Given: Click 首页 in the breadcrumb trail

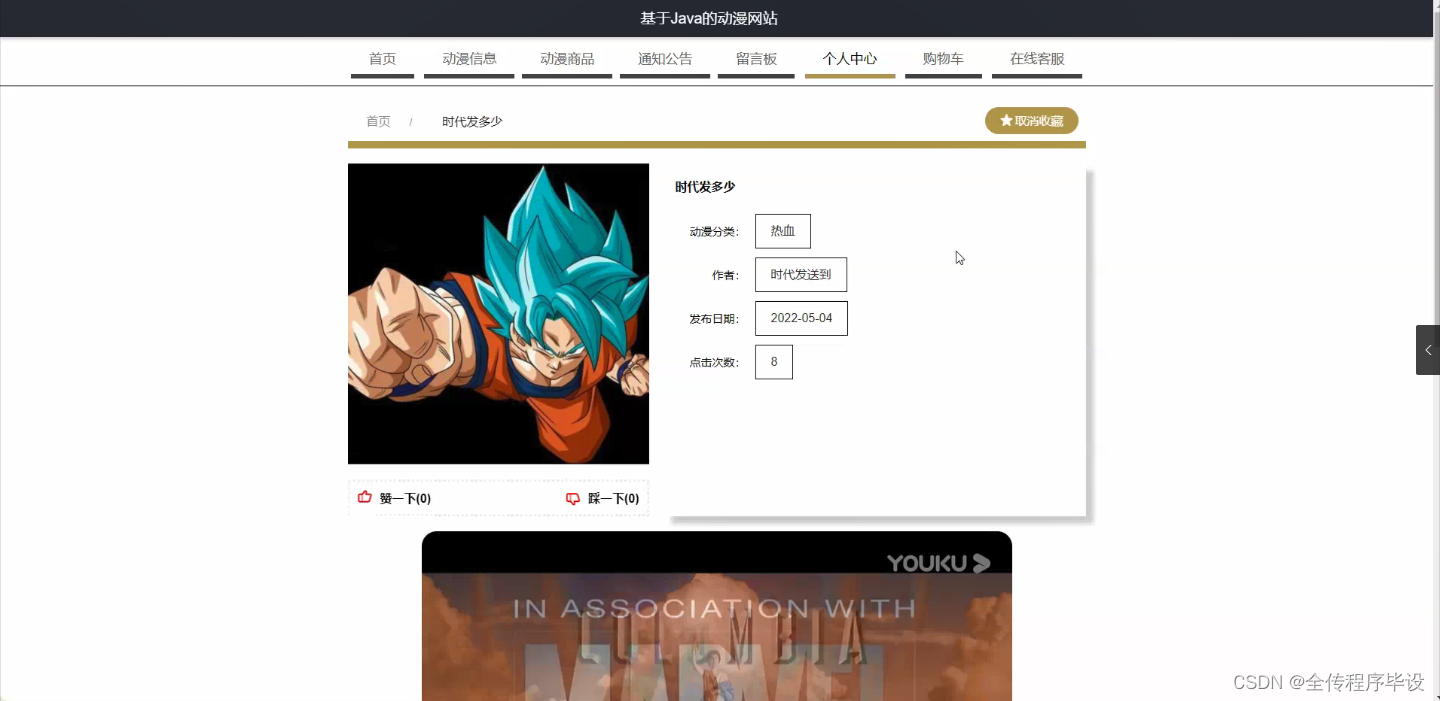Looking at the screenshot, I should (x=378, y=120).
